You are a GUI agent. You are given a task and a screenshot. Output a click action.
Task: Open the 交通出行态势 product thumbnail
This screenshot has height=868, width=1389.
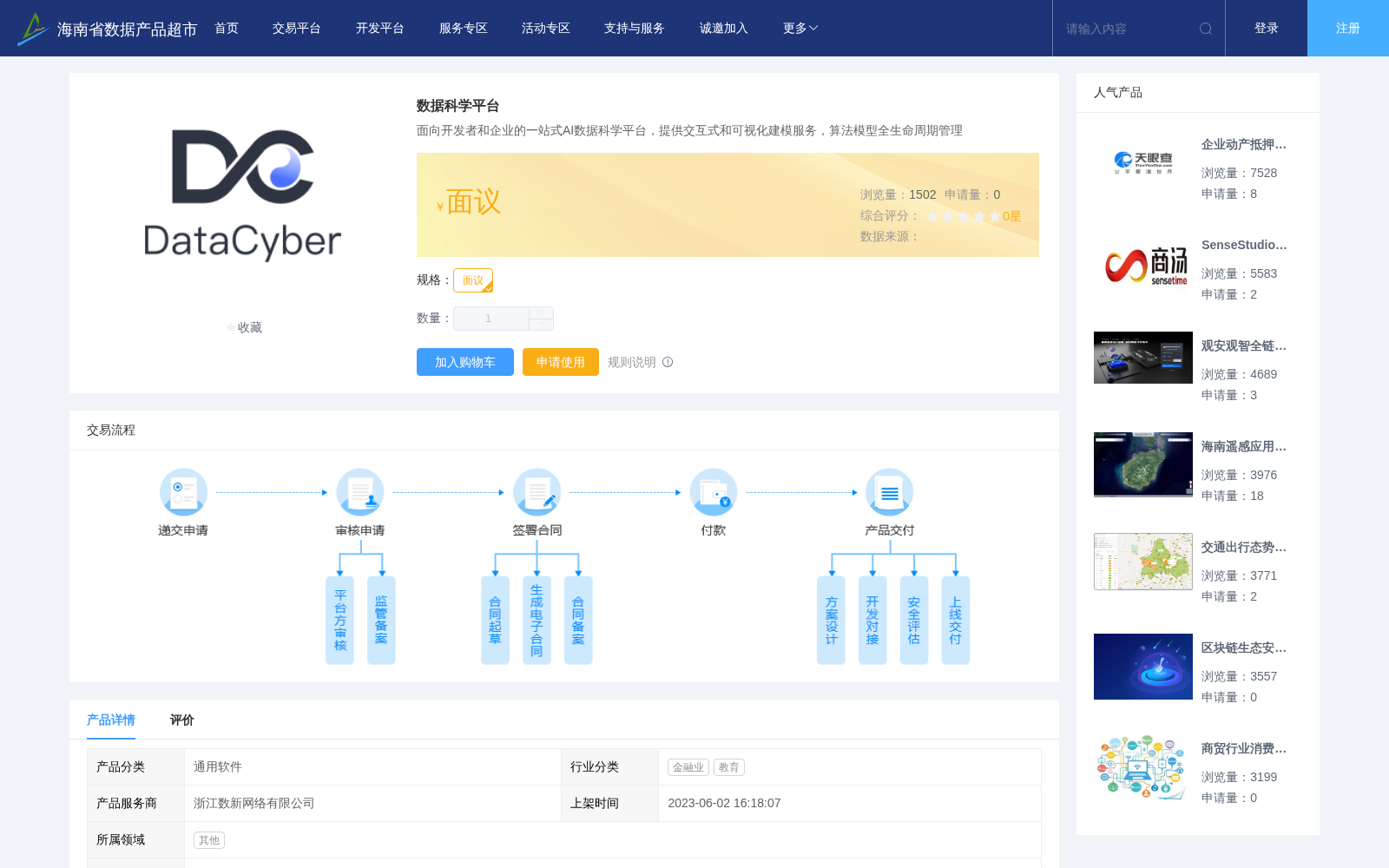click(x=1143, y=562)
